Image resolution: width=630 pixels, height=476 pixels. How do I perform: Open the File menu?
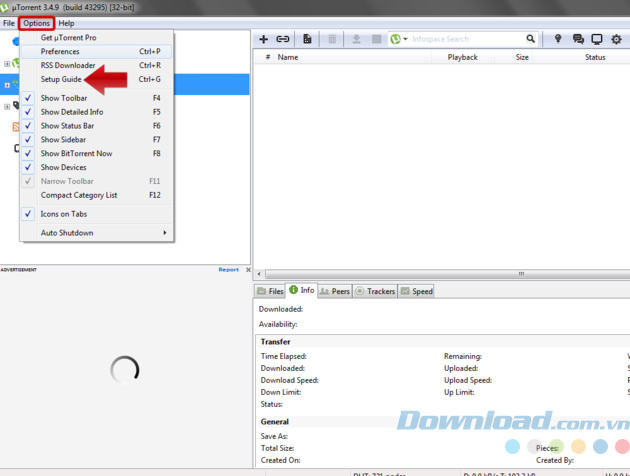[x=8, y=23]
